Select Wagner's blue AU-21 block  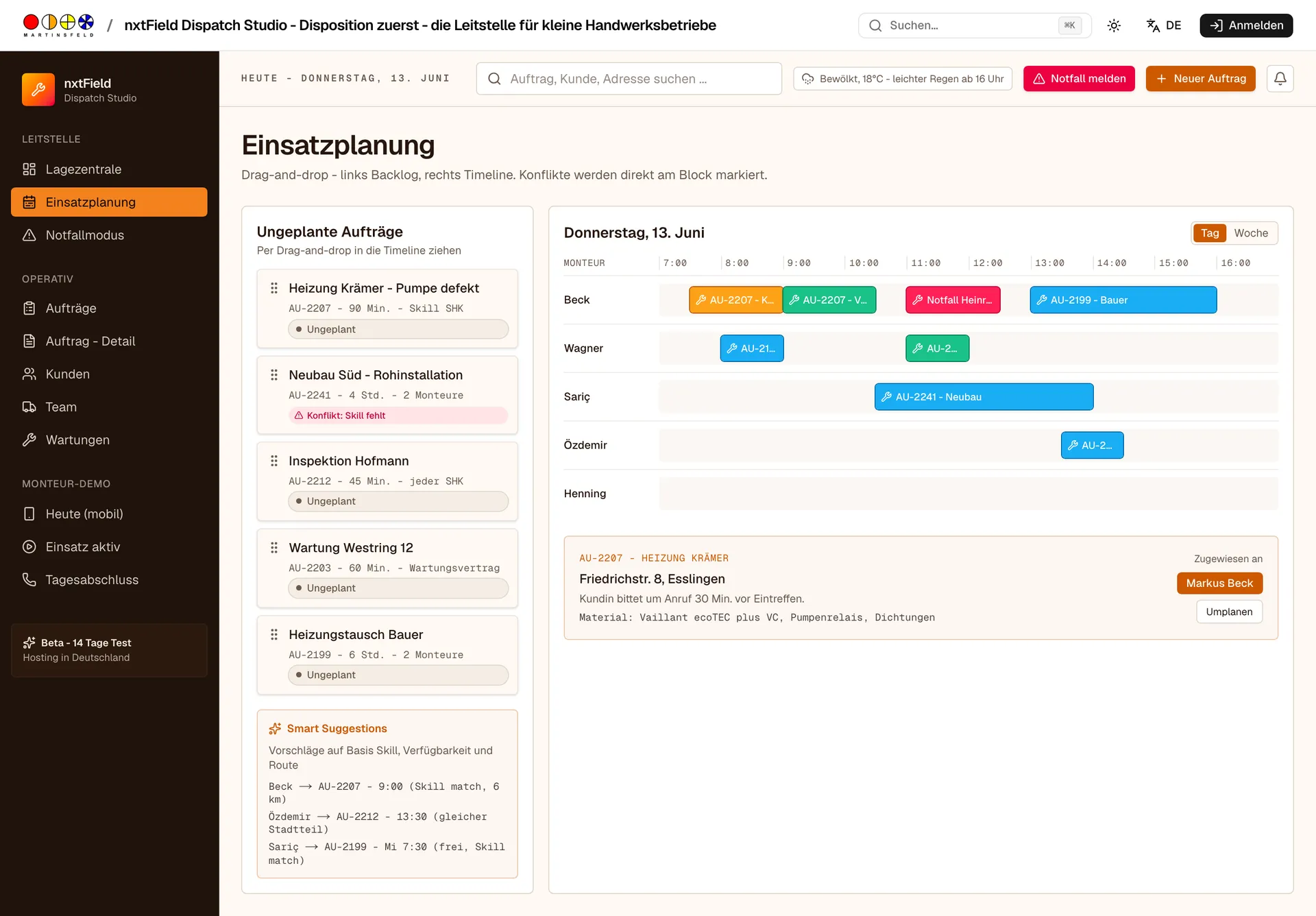tap(752, 348)
